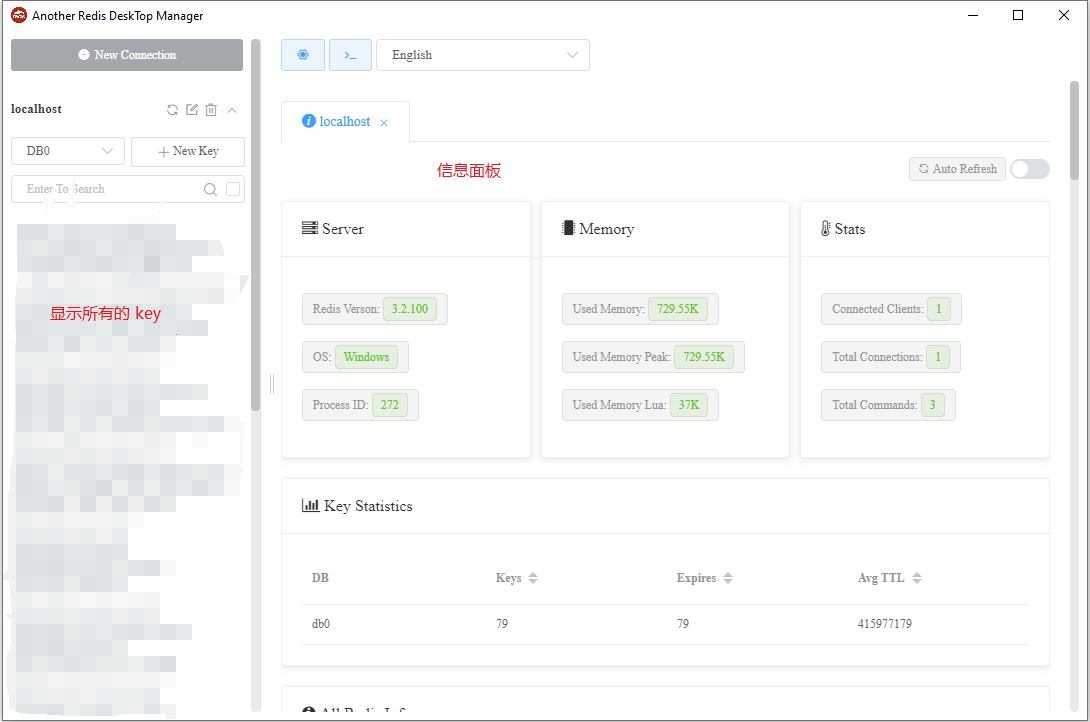The width and height of the screenshot is (1090, 722).
Task: Collapse the localhost connection chevron
Action: click(x=232, y=110)
